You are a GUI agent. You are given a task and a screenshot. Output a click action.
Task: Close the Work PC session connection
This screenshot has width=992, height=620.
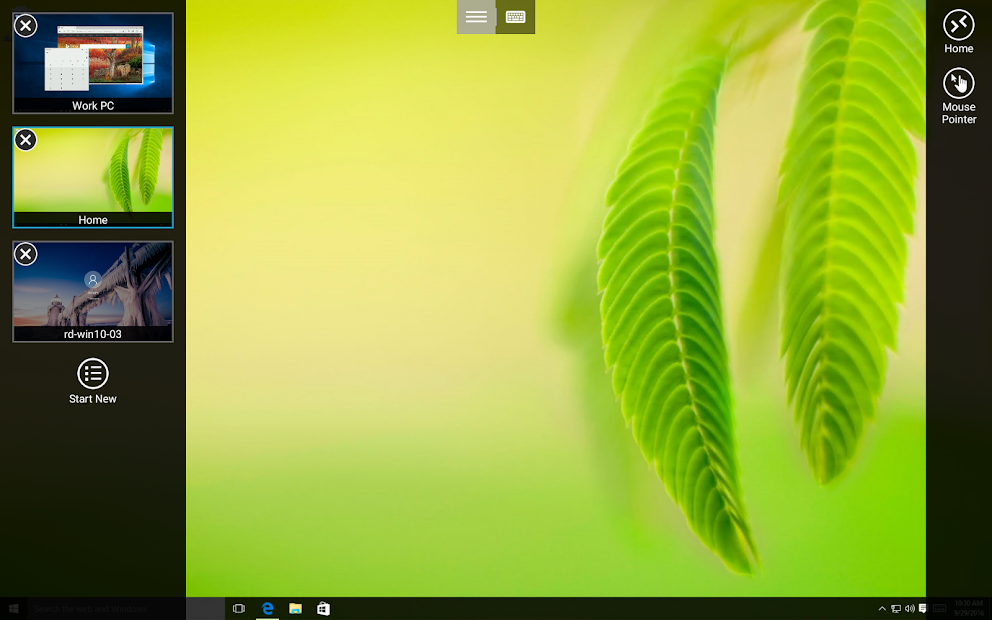click(25, 26)
